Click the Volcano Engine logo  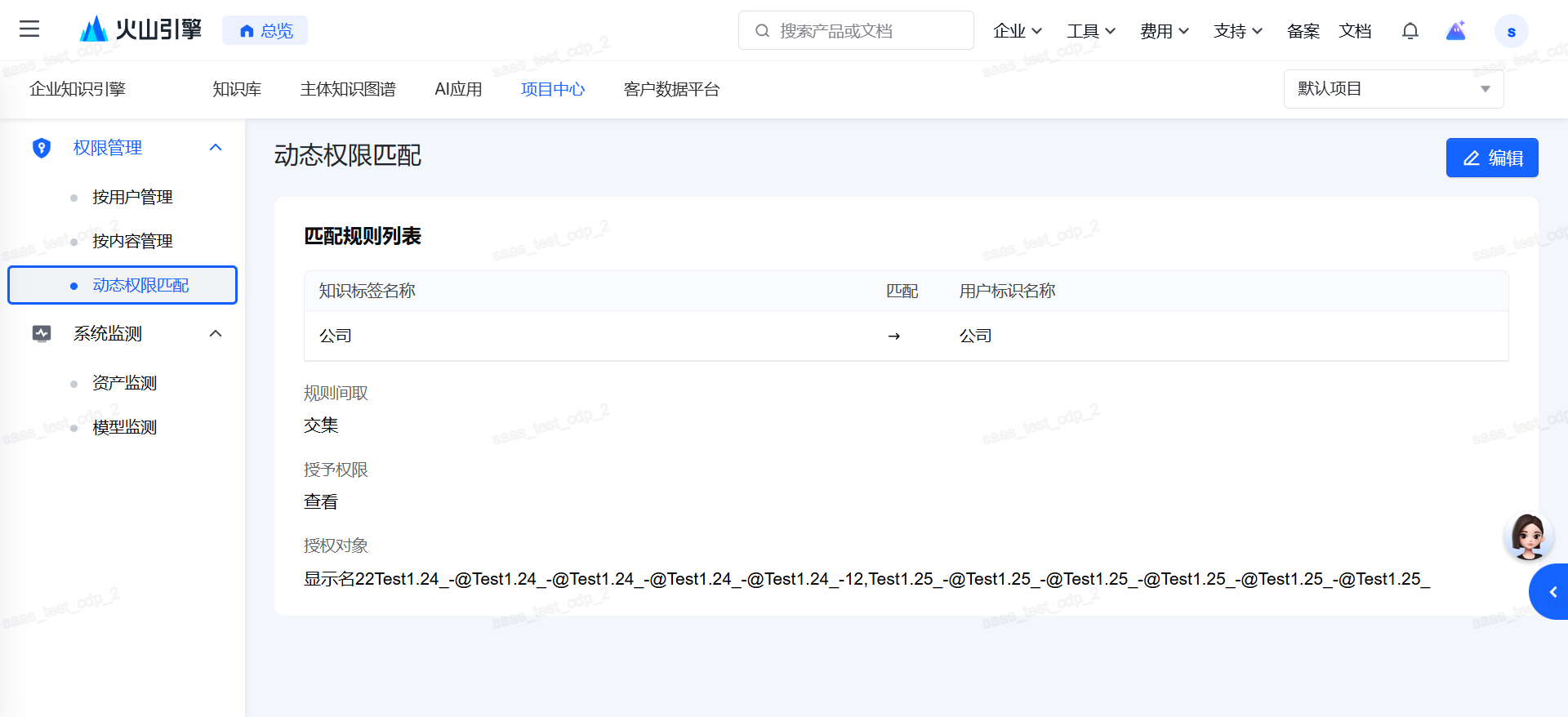click(x=140, y=29)
